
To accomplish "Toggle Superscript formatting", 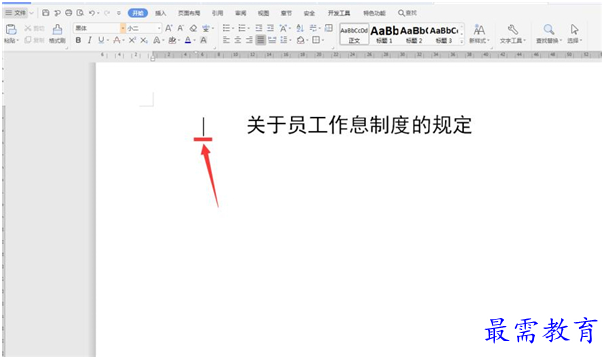I will tap(132, 40).
